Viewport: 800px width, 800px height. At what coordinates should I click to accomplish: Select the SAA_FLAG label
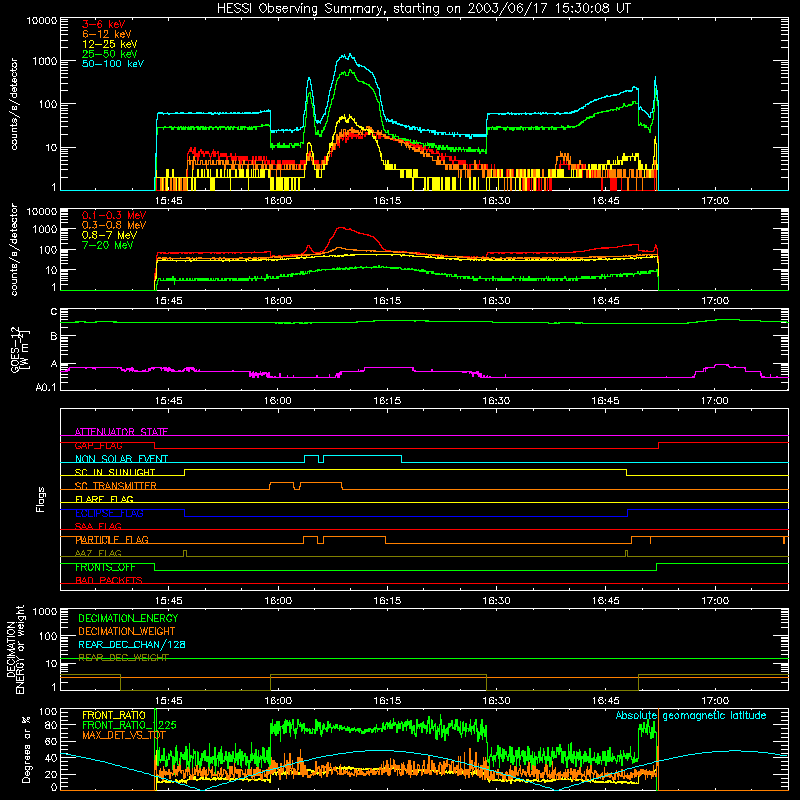(98, 526)
